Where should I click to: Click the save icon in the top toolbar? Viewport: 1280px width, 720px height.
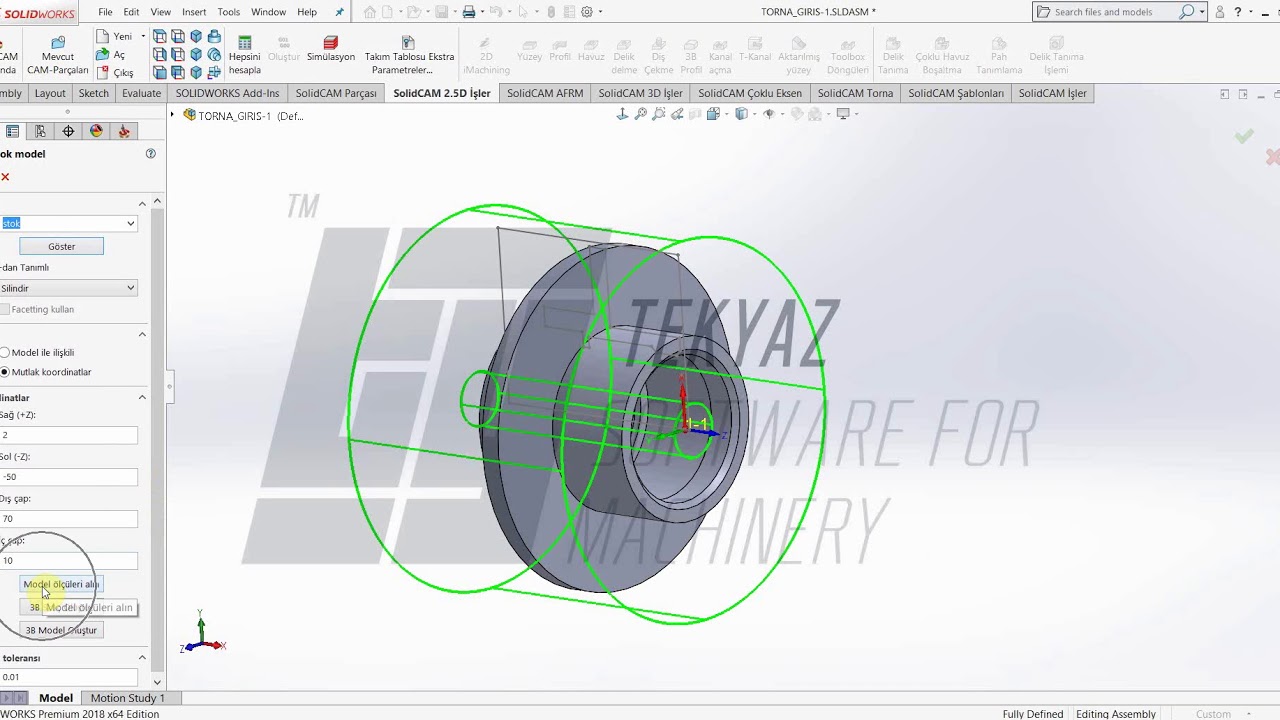(439, 12)
